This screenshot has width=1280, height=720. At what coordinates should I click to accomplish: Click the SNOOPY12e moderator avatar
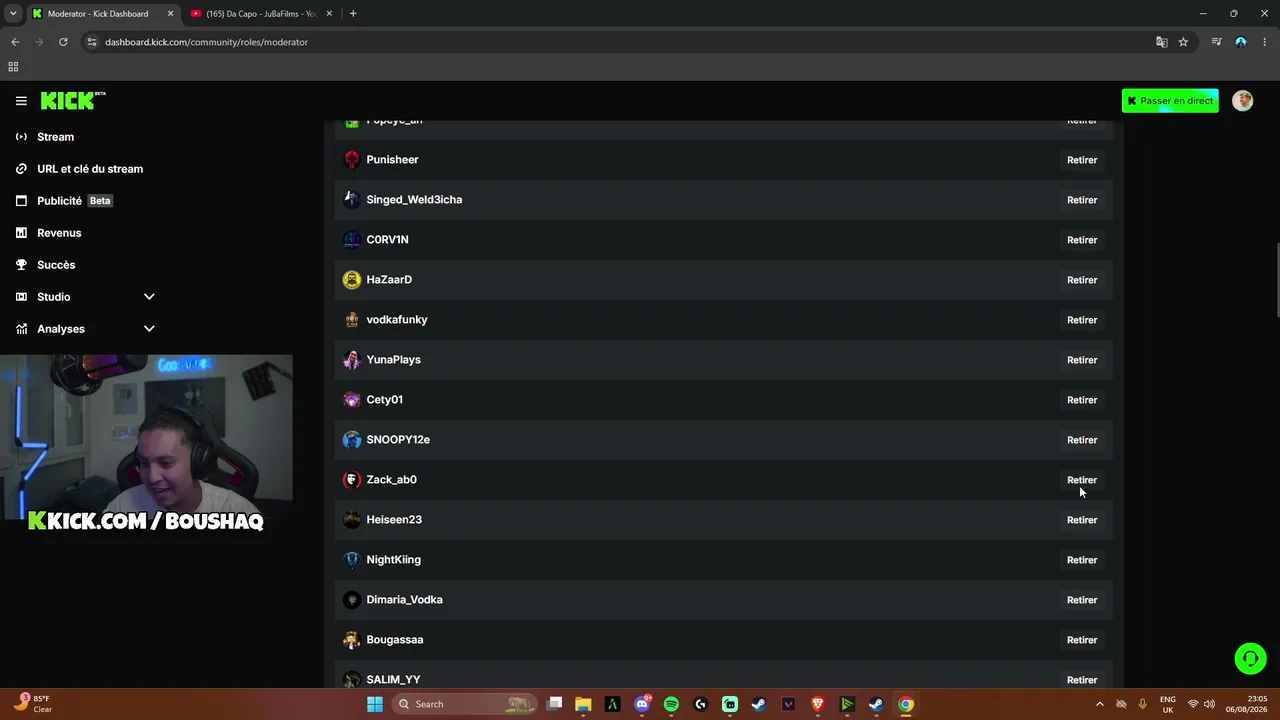[x=352, y=440]
